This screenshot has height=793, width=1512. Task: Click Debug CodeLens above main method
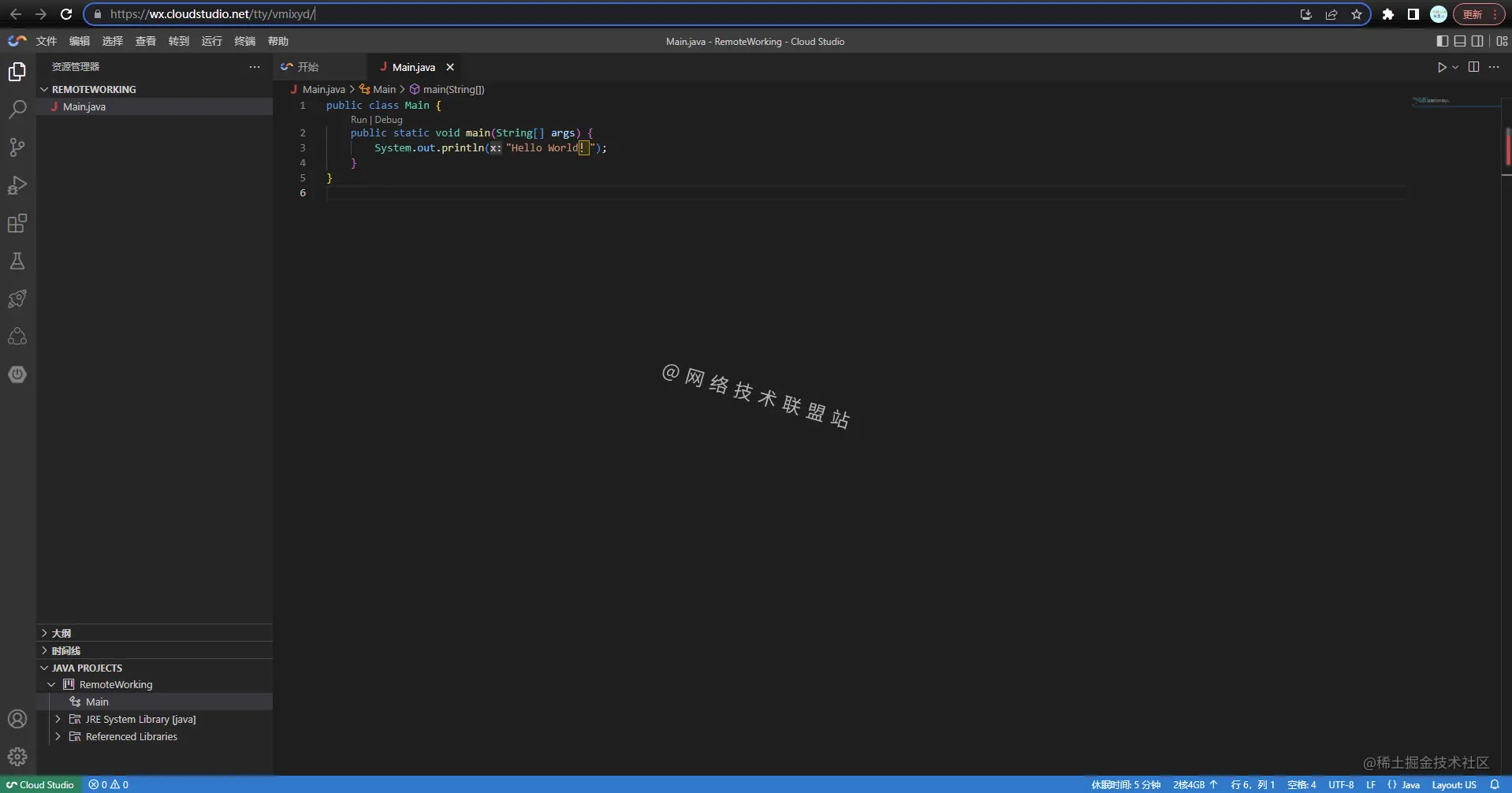pyautogui.click(x=389, y=120)
